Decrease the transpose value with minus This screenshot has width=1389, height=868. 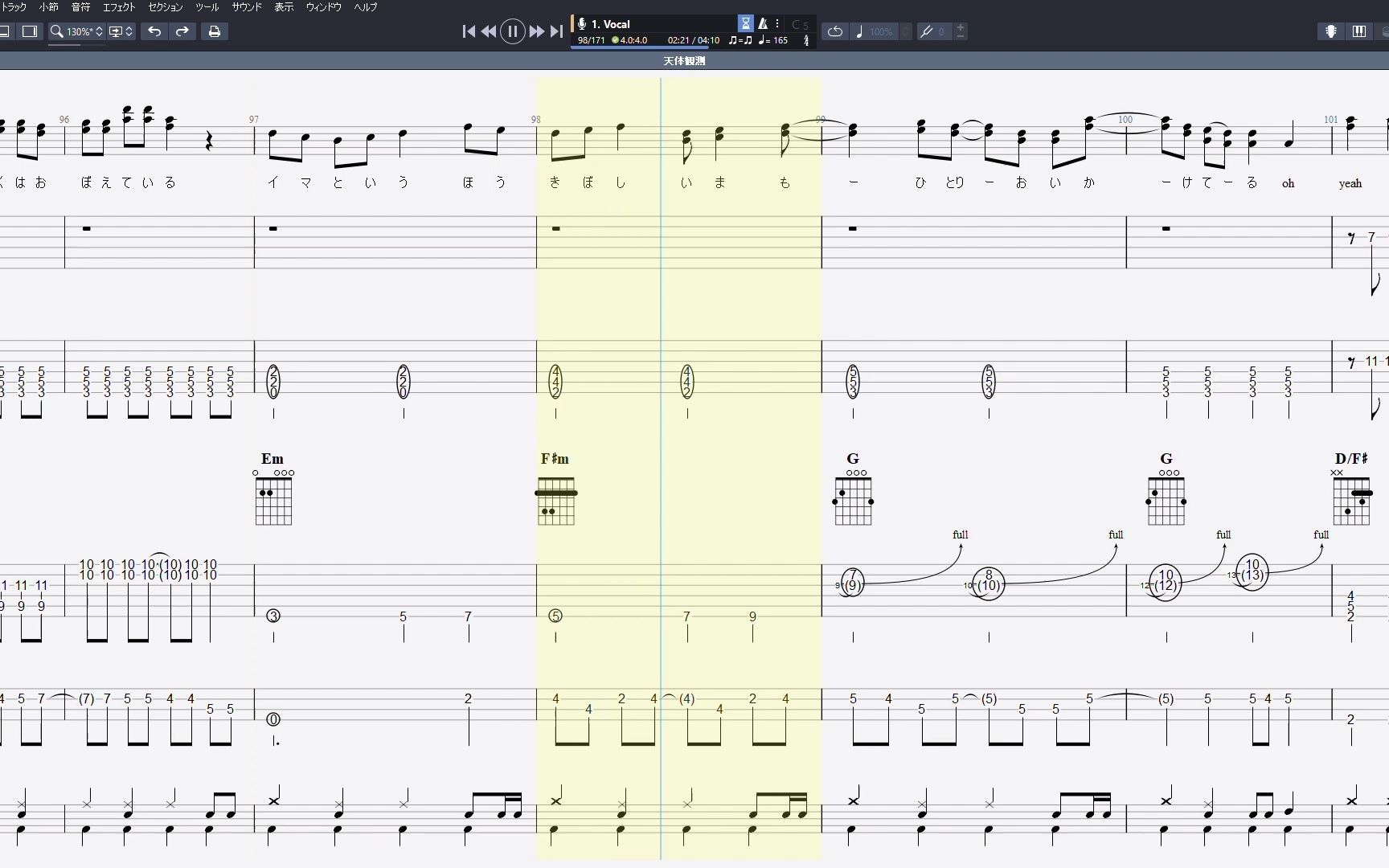pyautogui.click(x=961, y=36)
